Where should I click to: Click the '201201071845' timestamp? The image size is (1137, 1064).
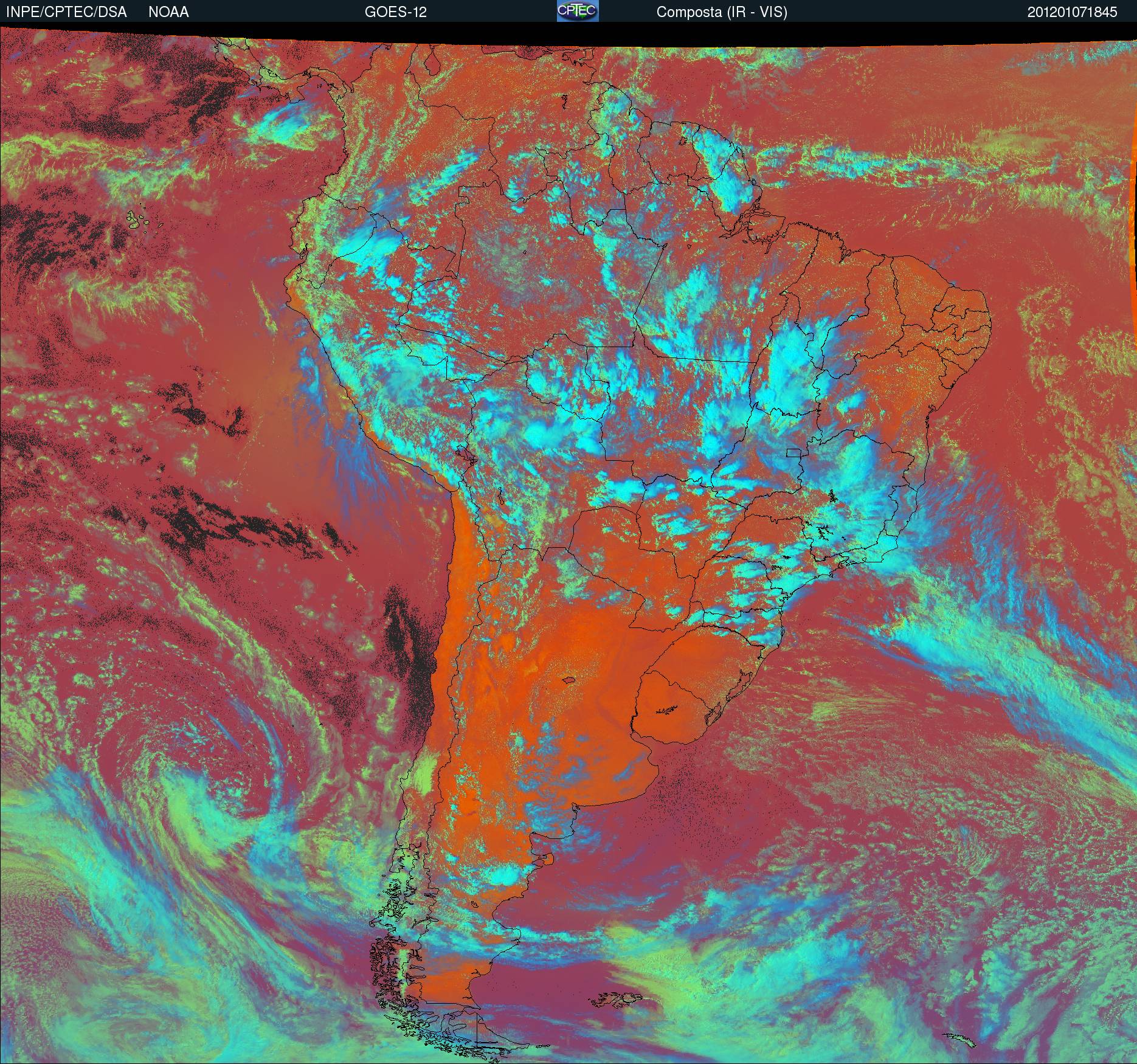pyautogui.click(x=1073, y=12)
